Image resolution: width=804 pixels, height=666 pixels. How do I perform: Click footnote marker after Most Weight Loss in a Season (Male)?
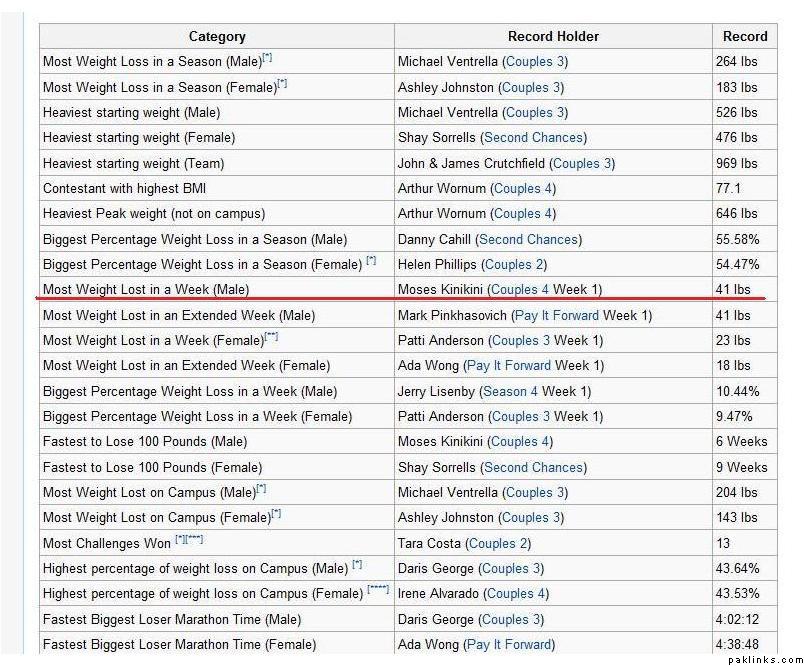pos(266,58)
